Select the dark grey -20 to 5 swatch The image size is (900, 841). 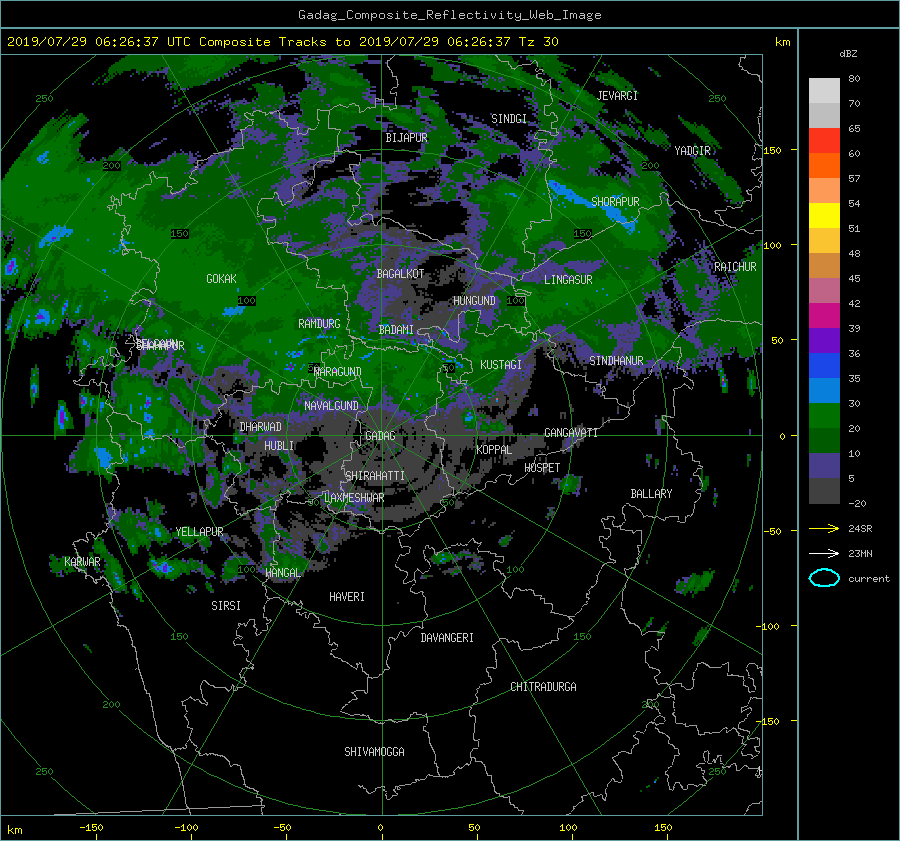coord(824,491)
